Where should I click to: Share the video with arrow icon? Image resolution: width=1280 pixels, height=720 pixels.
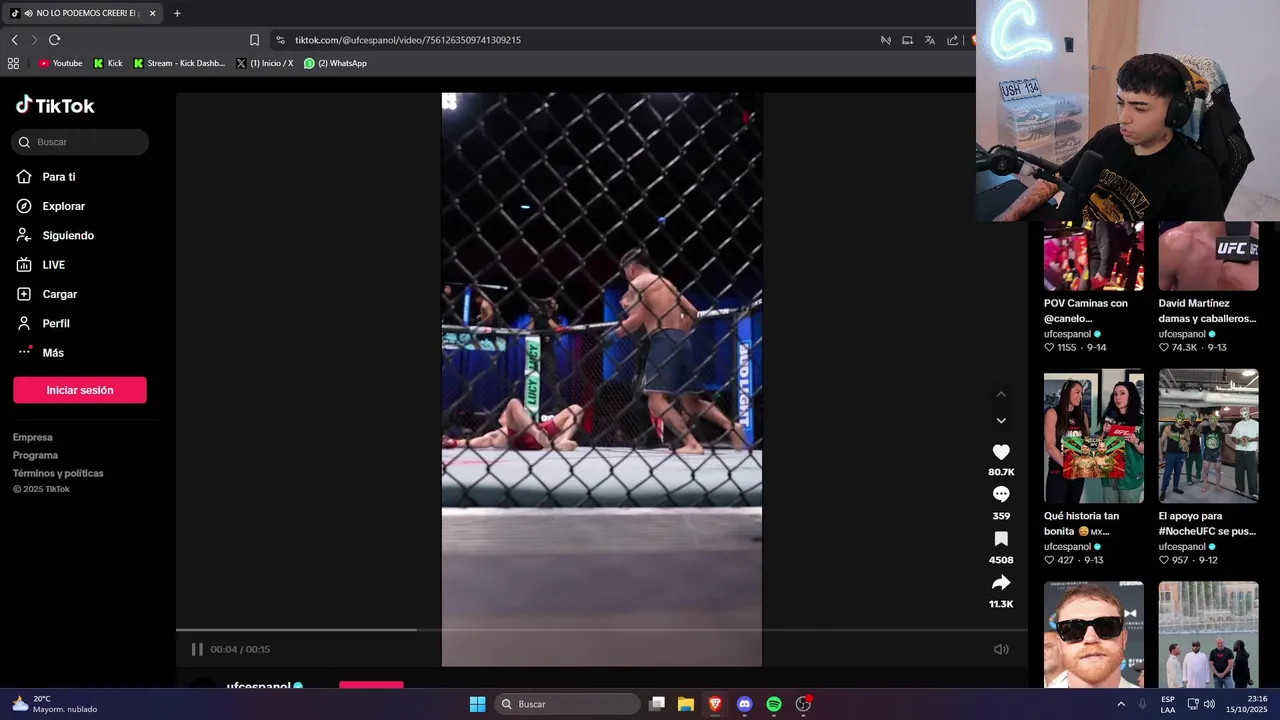[x=1001, y=582]
